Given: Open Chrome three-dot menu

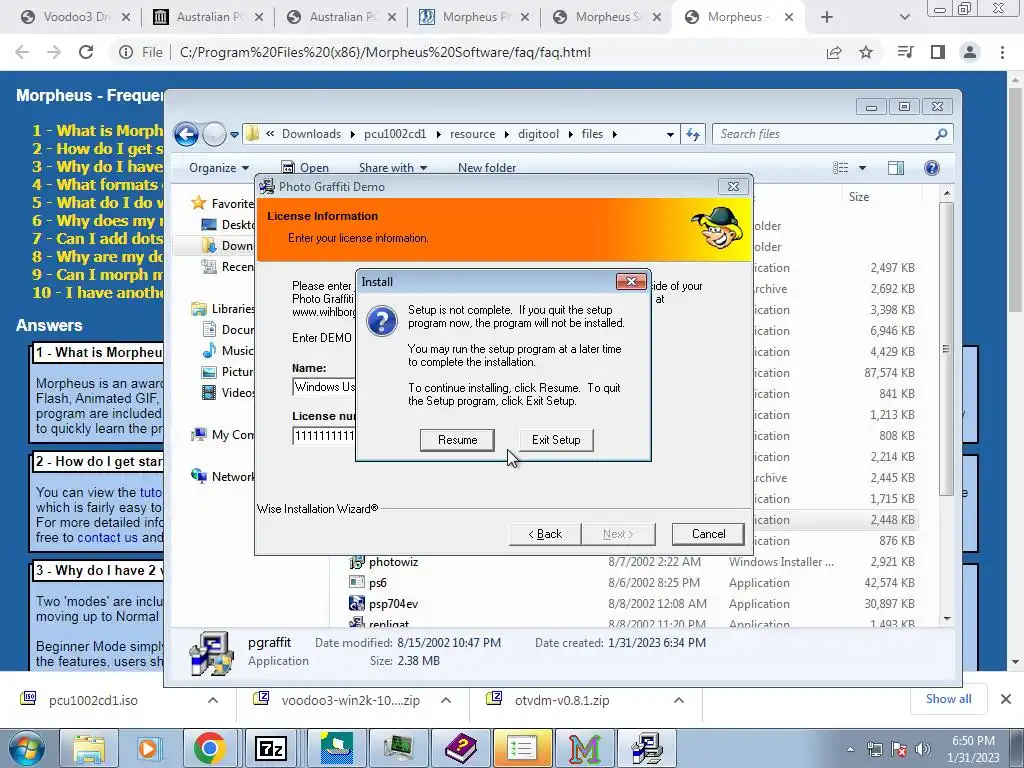Looking at the screenshot, I should click(1002, 52).
